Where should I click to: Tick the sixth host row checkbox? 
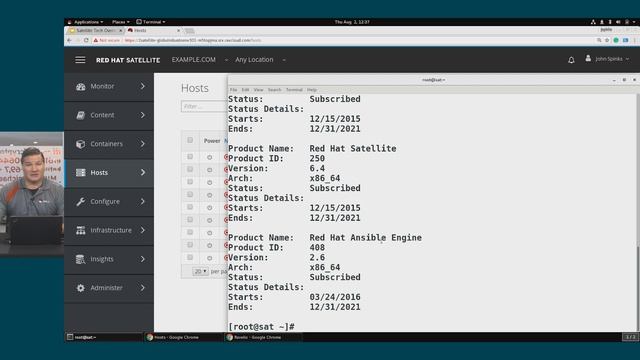190,220
